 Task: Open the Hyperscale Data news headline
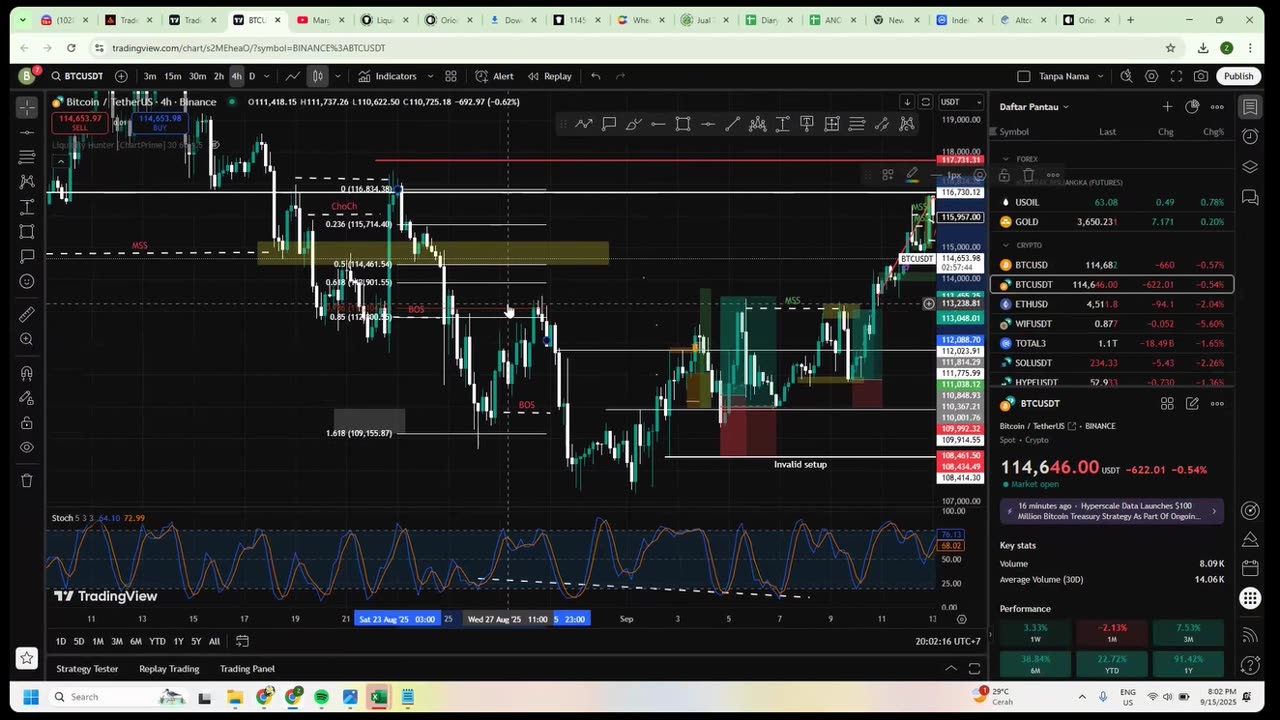click(x=1111, y=510)
